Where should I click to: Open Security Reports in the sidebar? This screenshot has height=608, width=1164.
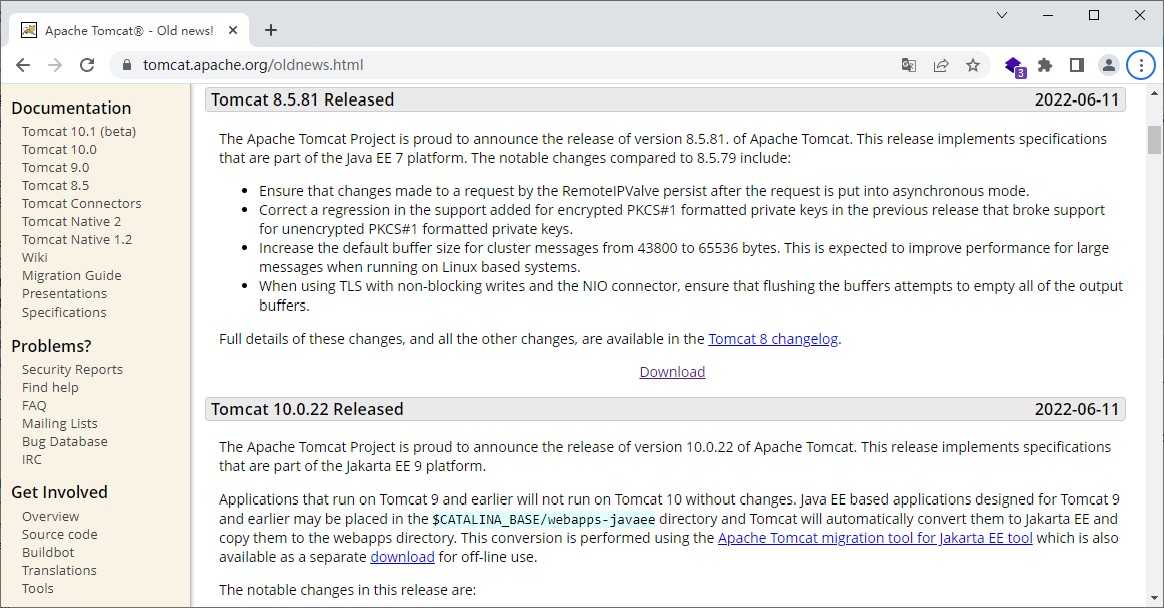(x=72, y=369)
